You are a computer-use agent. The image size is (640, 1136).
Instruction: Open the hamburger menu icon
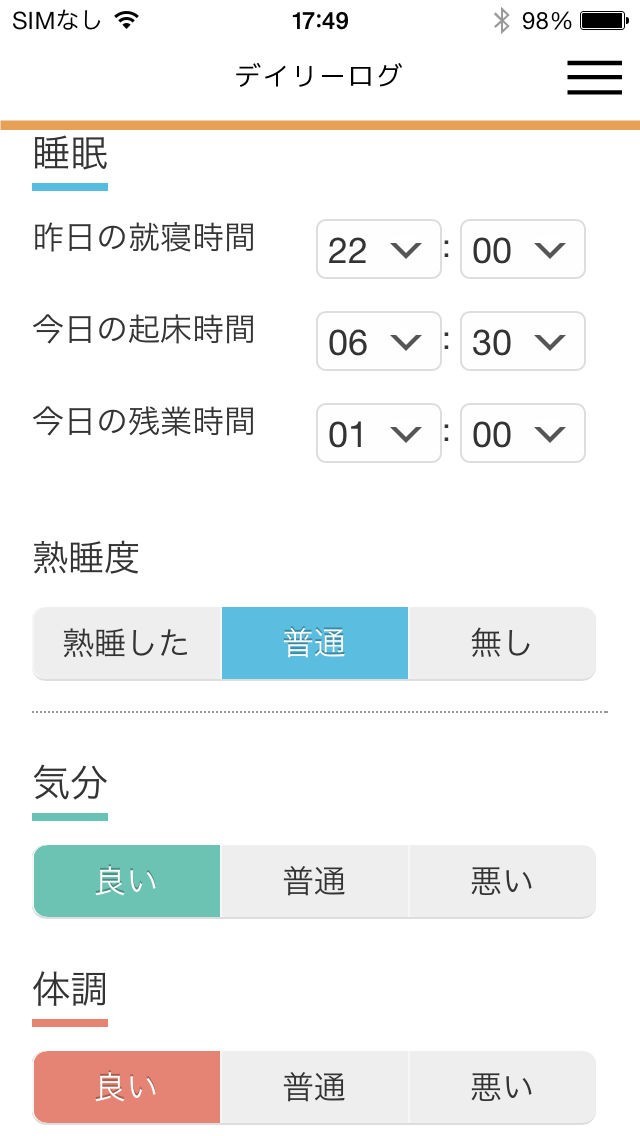[x=594, y=77]
